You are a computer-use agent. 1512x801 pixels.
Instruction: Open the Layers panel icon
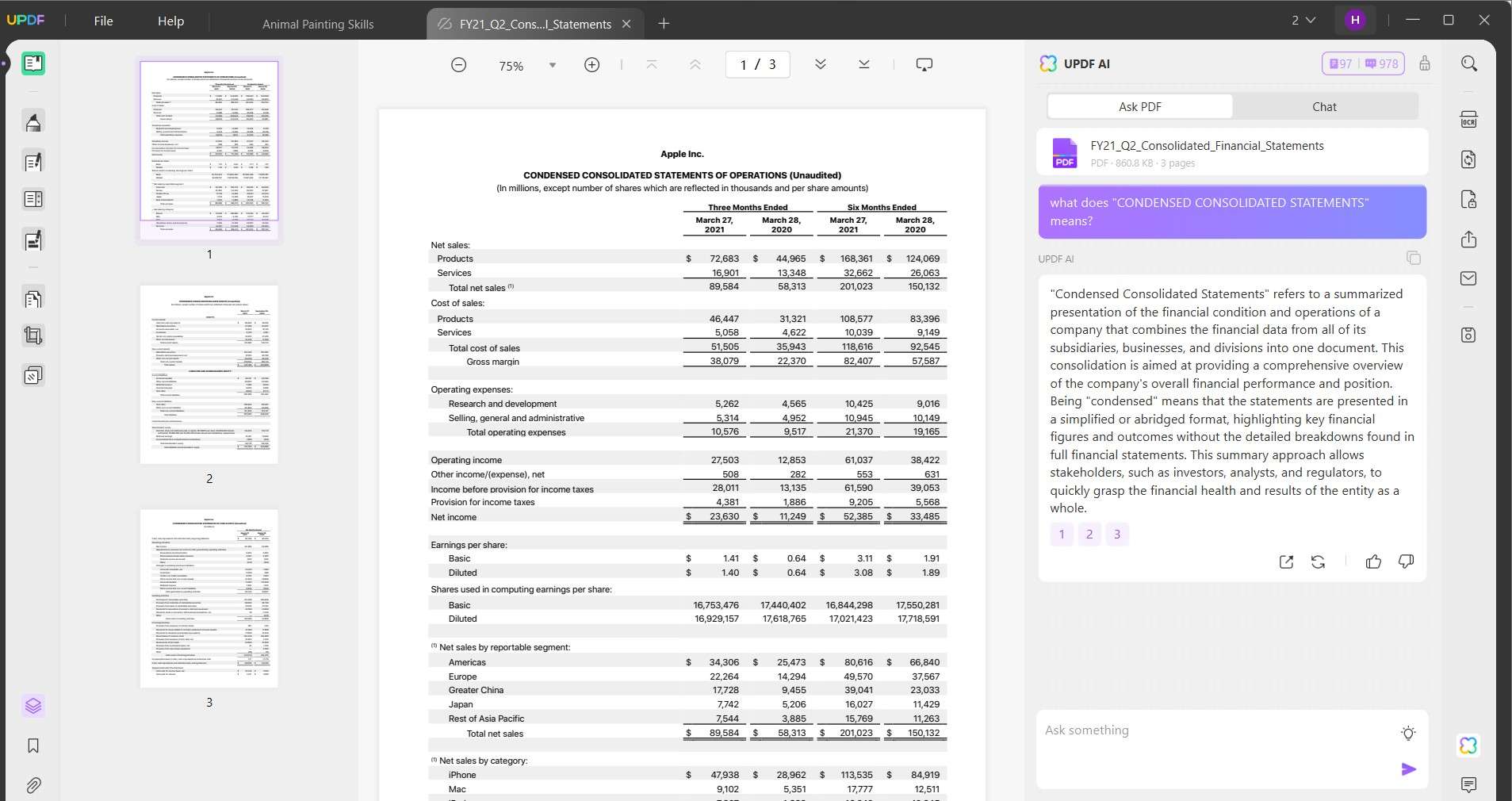(x=33, y=706)
